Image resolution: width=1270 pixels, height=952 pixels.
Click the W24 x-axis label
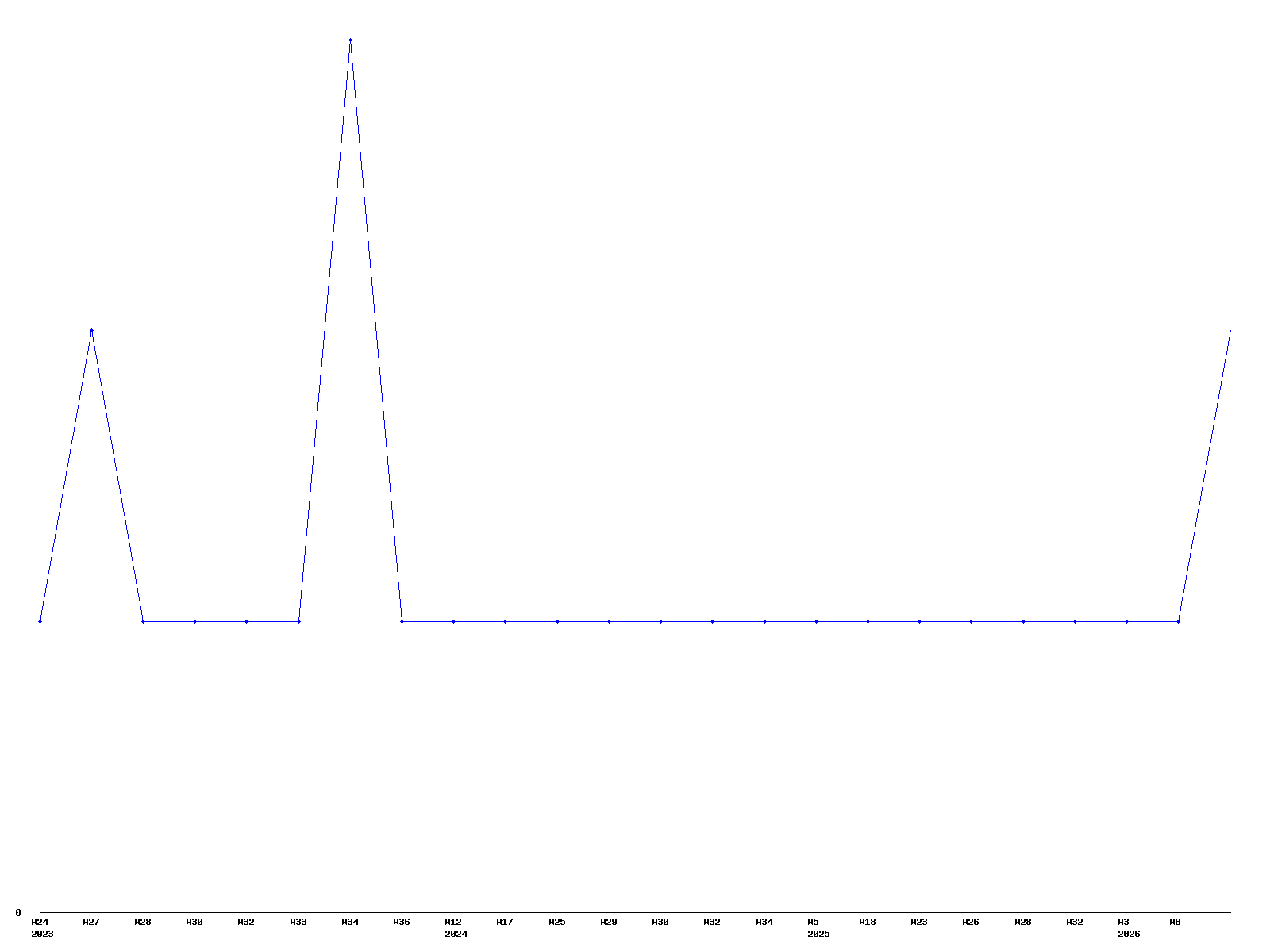(x=40, y=922)
